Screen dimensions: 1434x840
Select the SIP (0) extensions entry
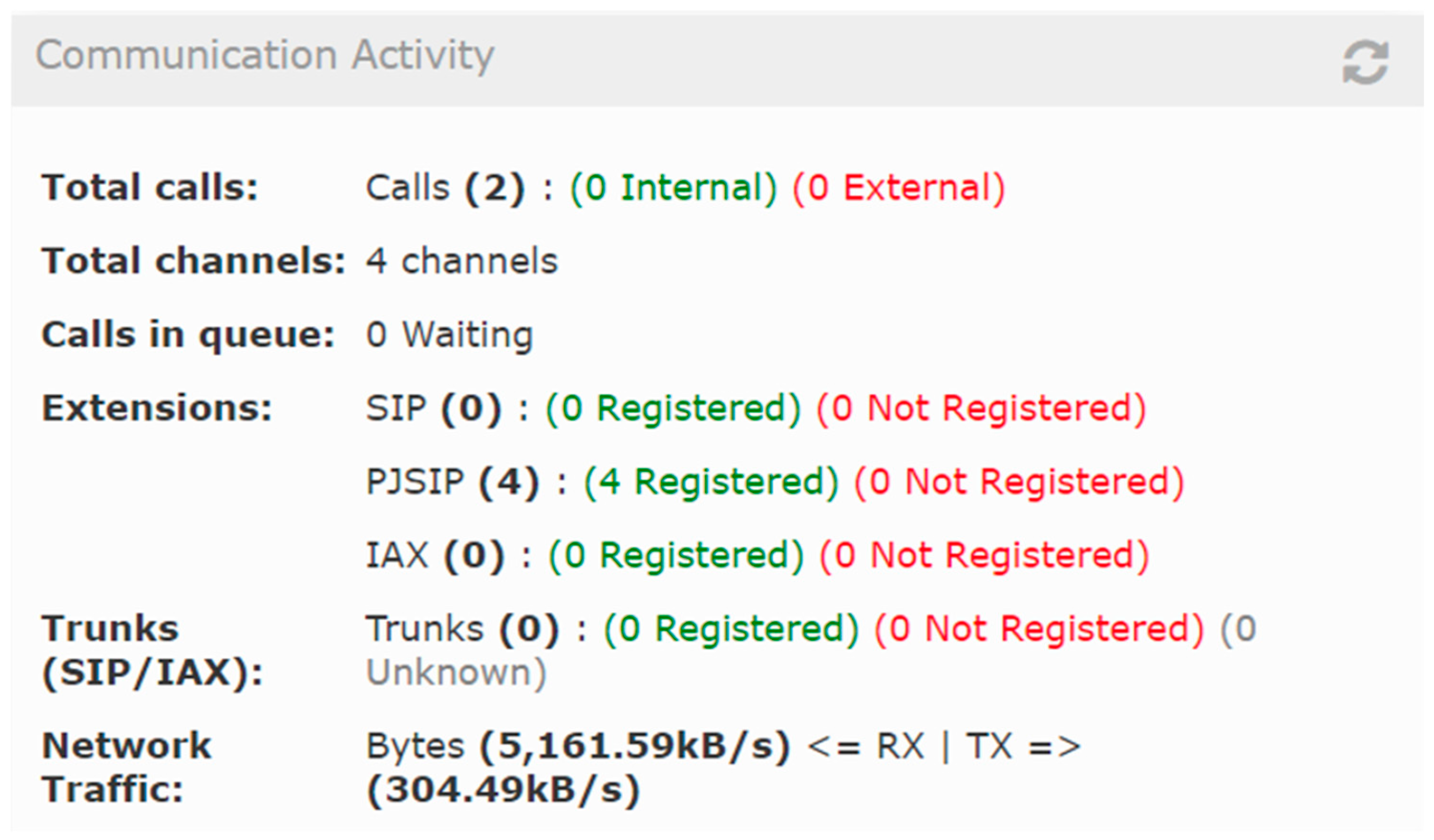(432, 406)
